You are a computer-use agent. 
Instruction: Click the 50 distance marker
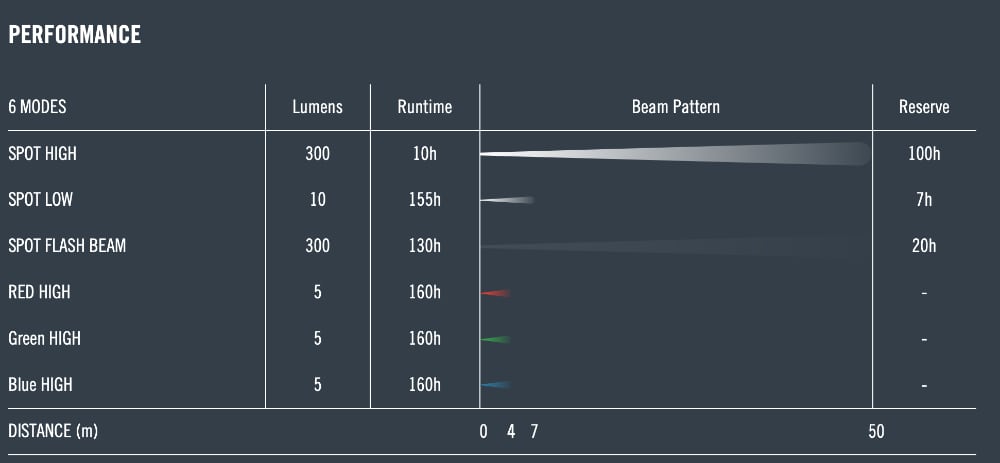[876, 432]
